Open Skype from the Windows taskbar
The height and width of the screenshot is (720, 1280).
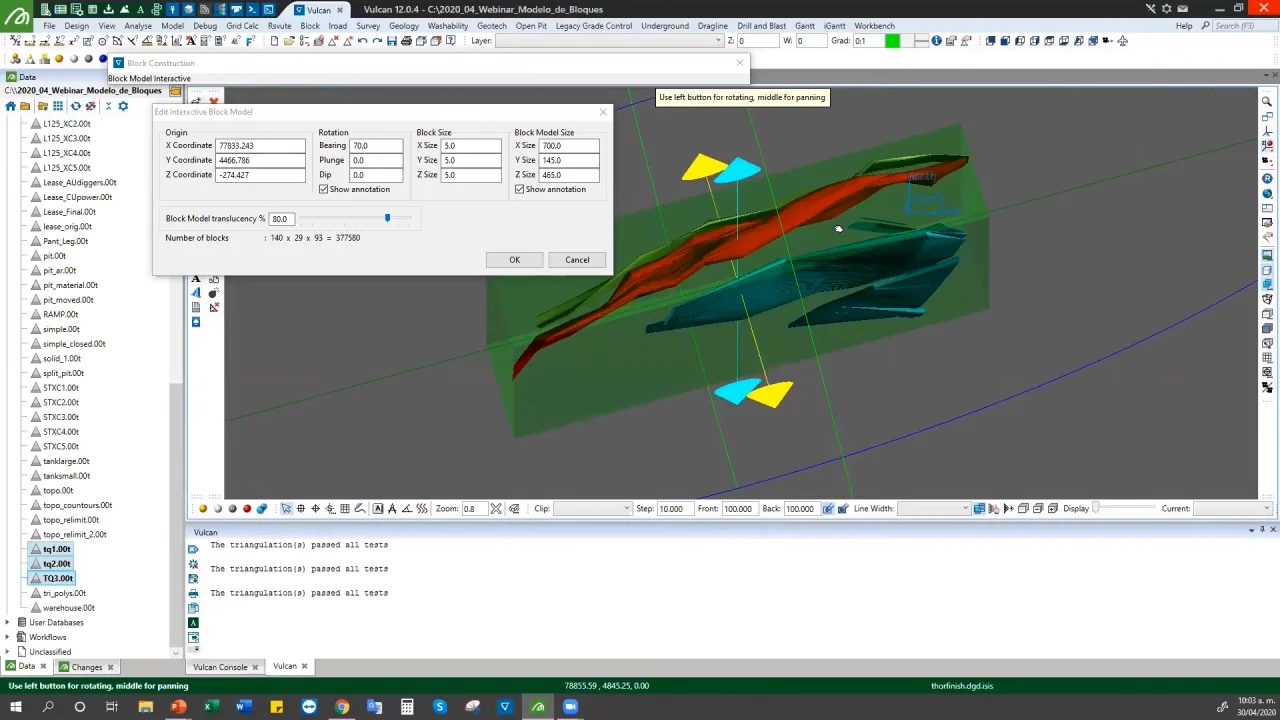tap(439, 707)
